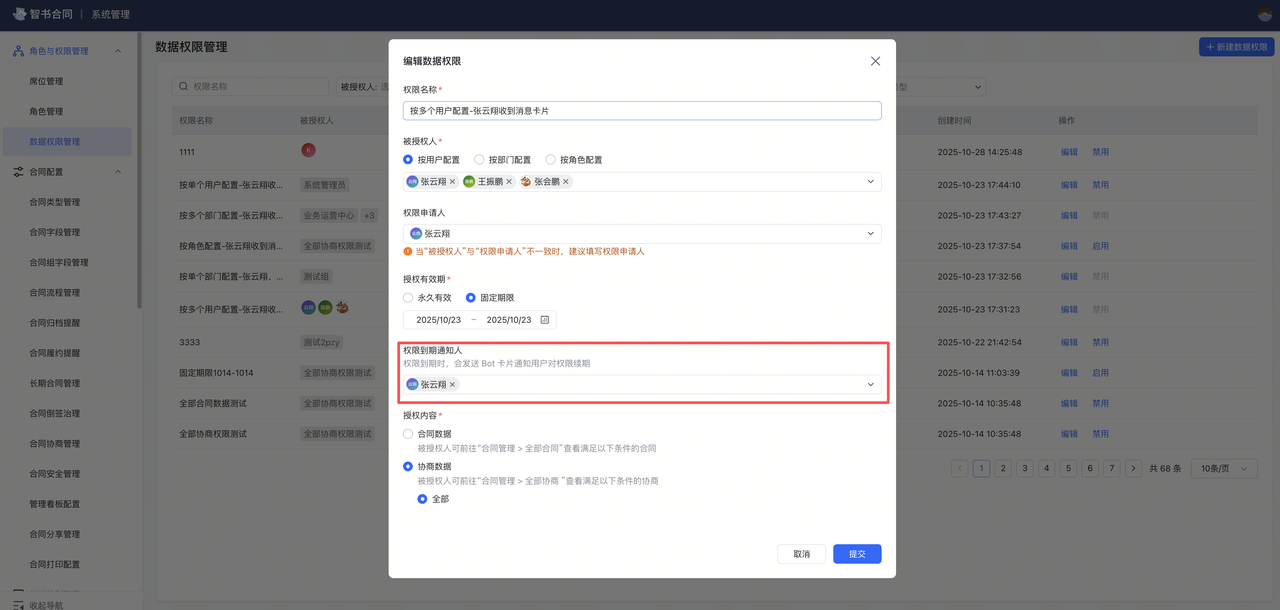This screenshot has height=610, width=1280.
Task: Click the 角色与权限管理 sidebar icon
Action: tap(18, 50)
